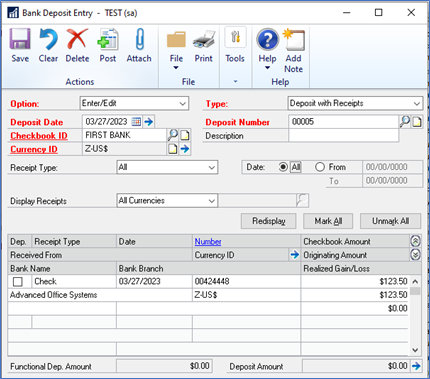Click the Save icon in Actions

(20, 39)
